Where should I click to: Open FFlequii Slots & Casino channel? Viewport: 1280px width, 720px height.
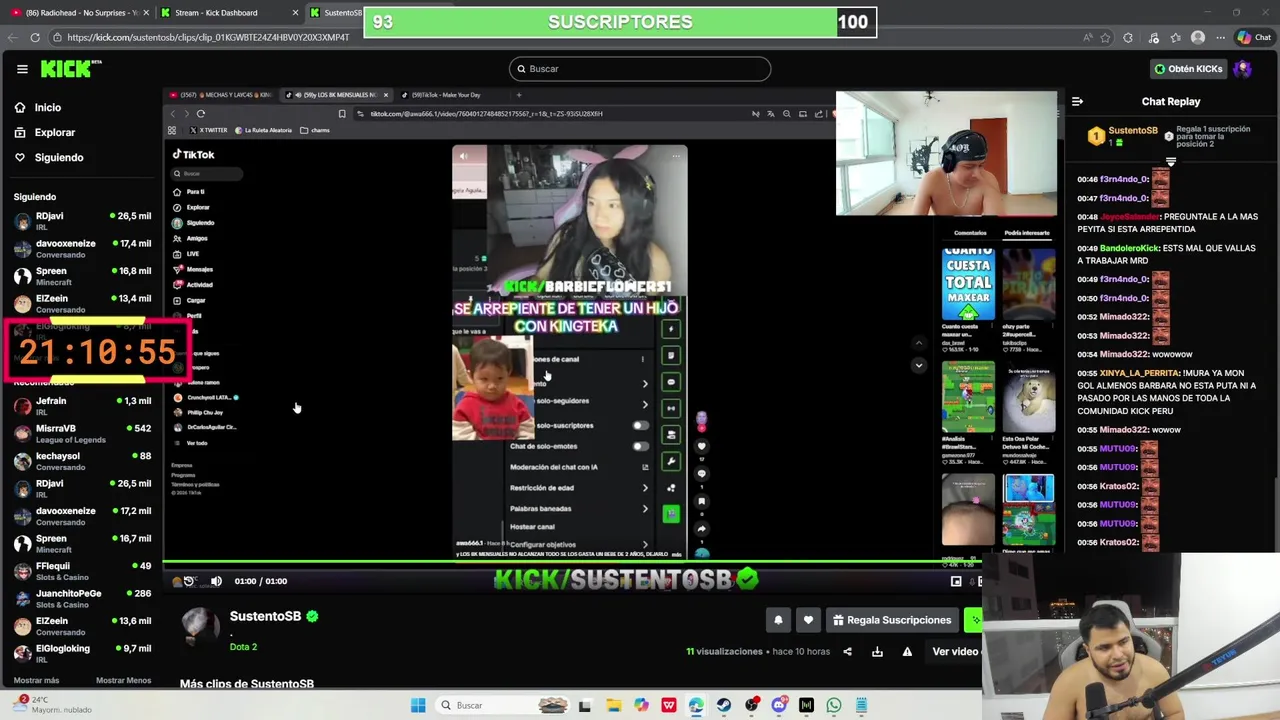(82, 571)
